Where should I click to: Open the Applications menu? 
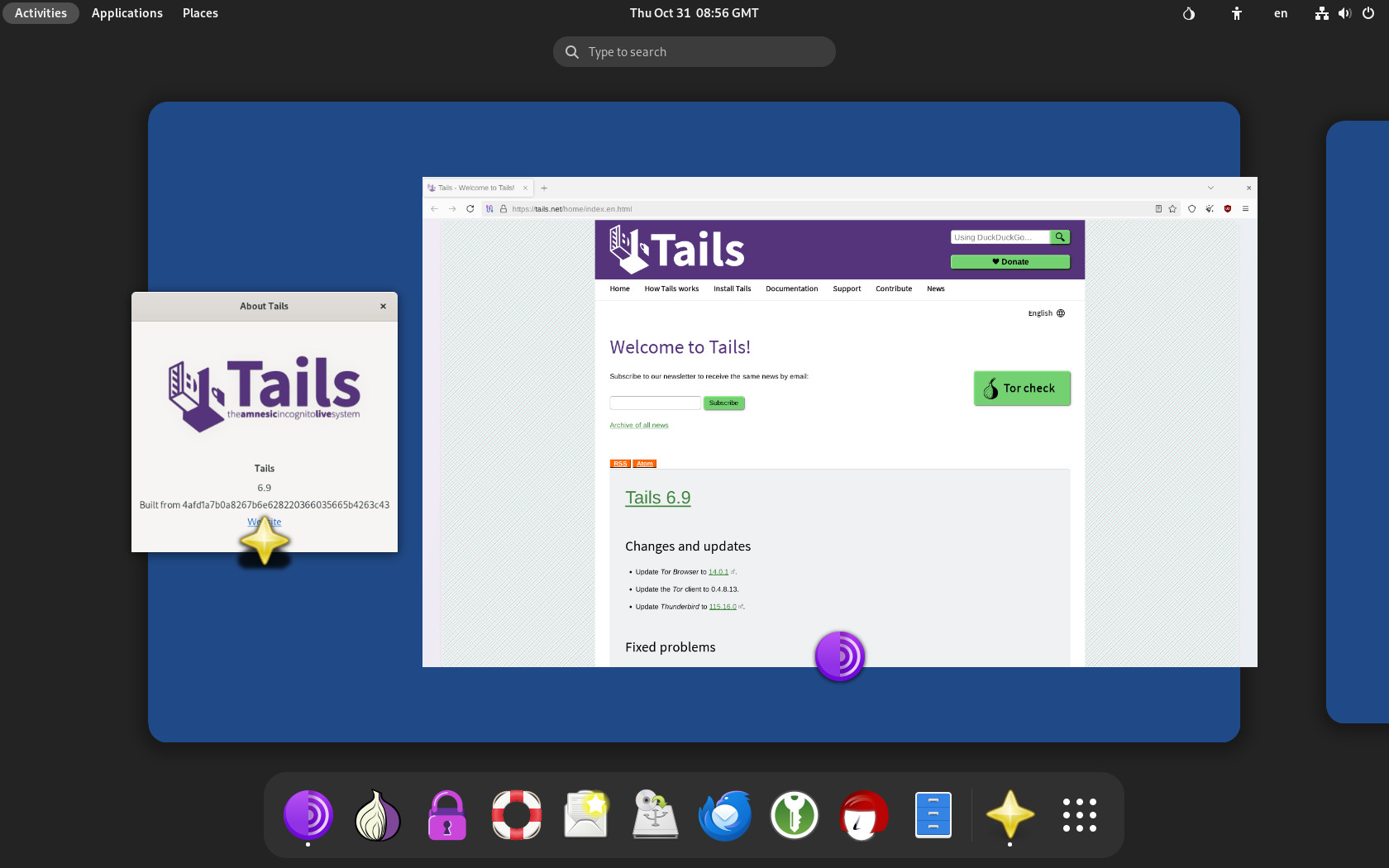point(127,13)
